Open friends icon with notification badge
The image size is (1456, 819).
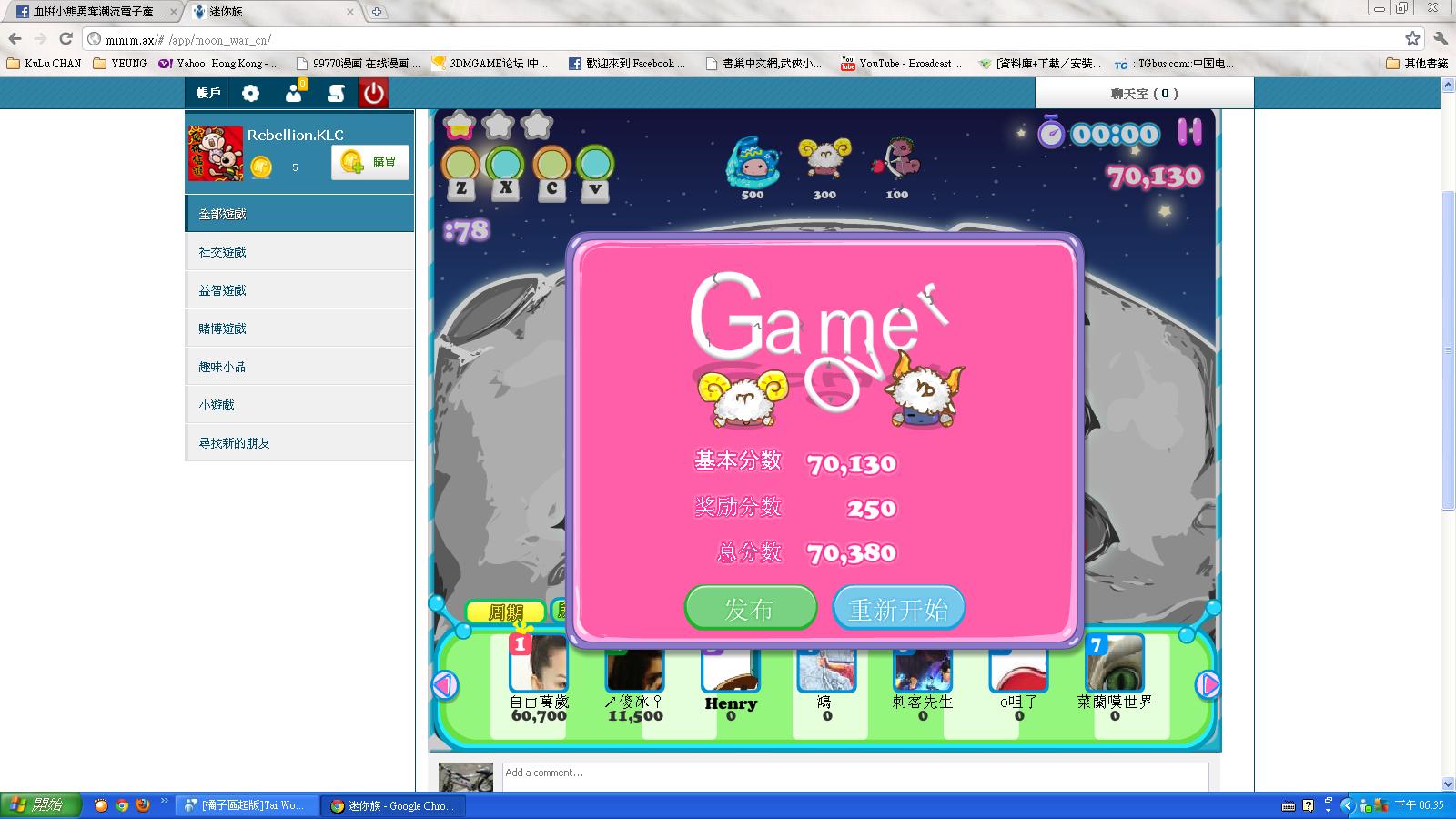tap(294, 93)
